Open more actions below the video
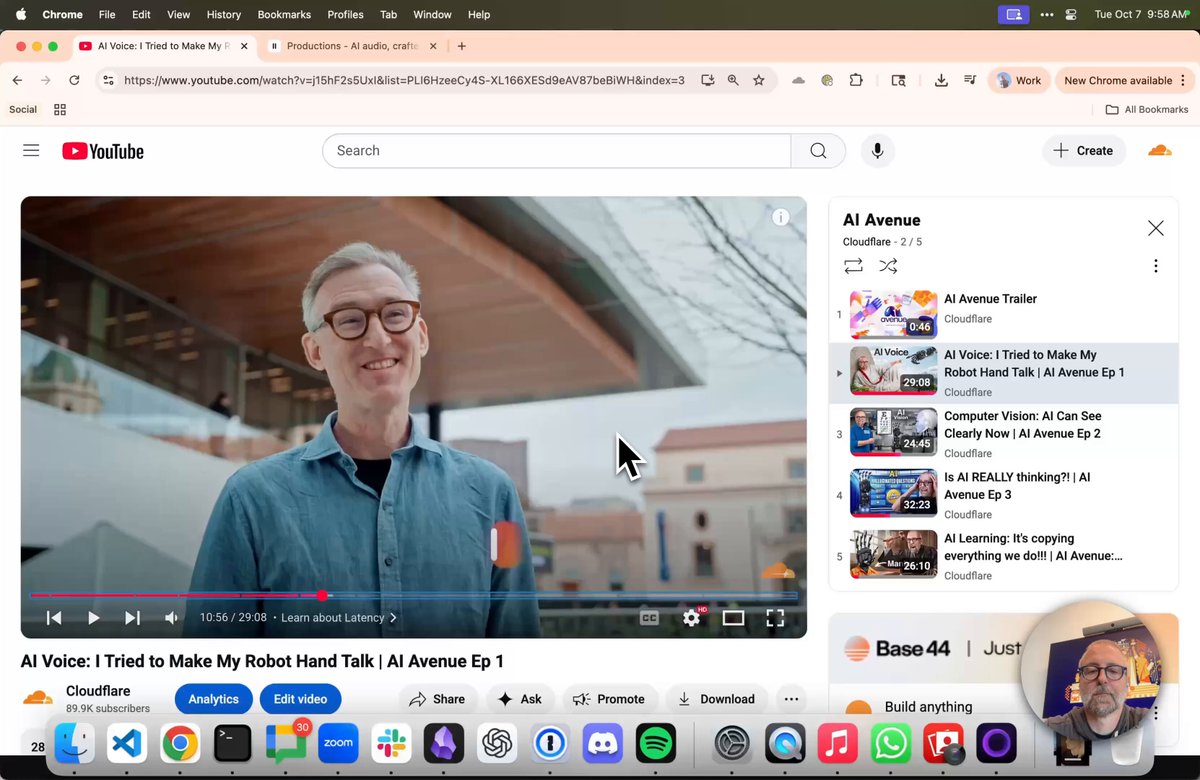Viewport: 1200px width, 780px height. (x=791, y=699)
